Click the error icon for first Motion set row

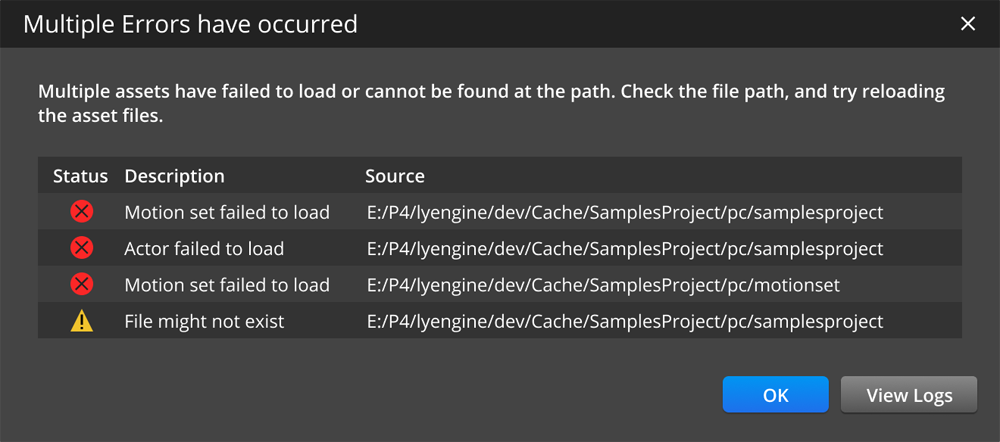pos(82,212)
